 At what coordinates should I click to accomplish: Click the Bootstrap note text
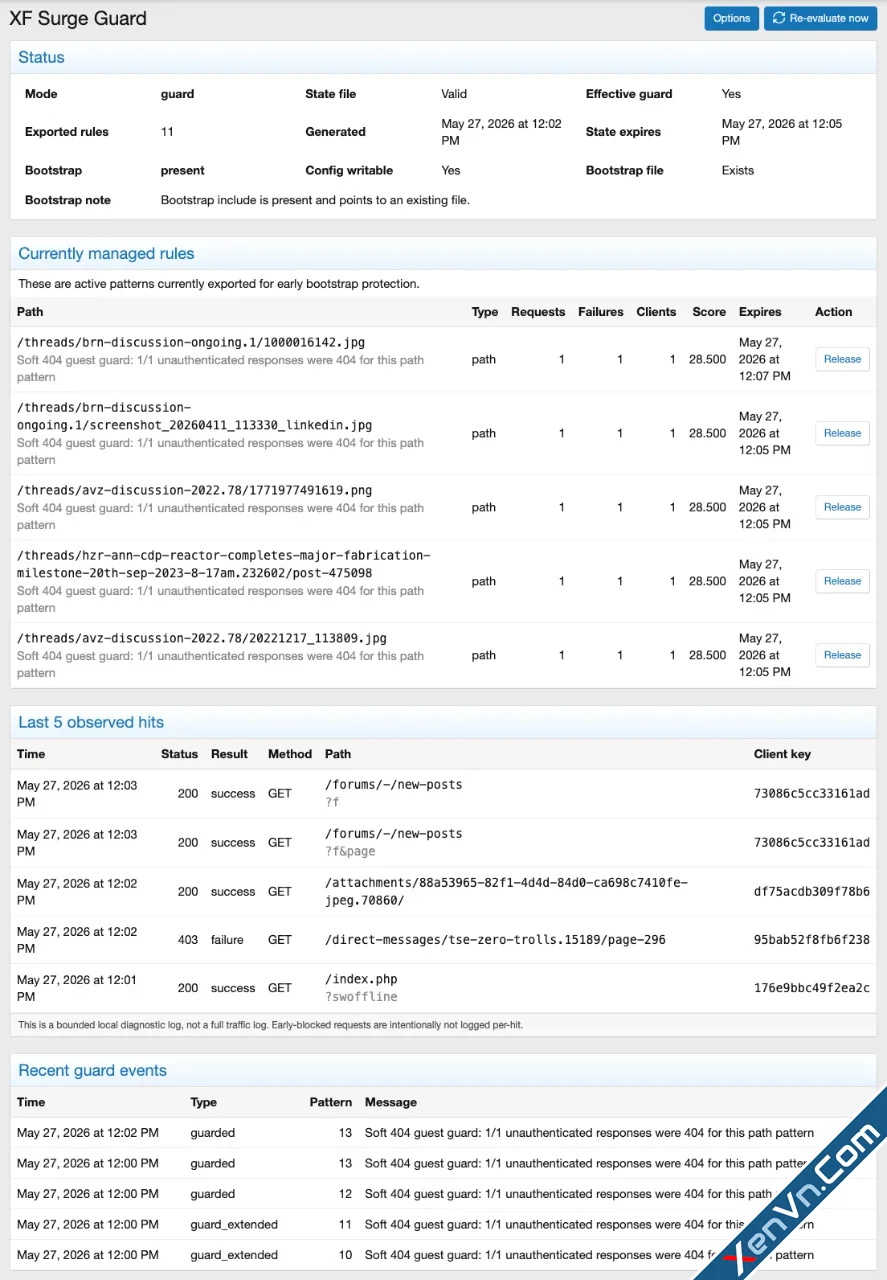pyautogui.click(x=315, y=200)
